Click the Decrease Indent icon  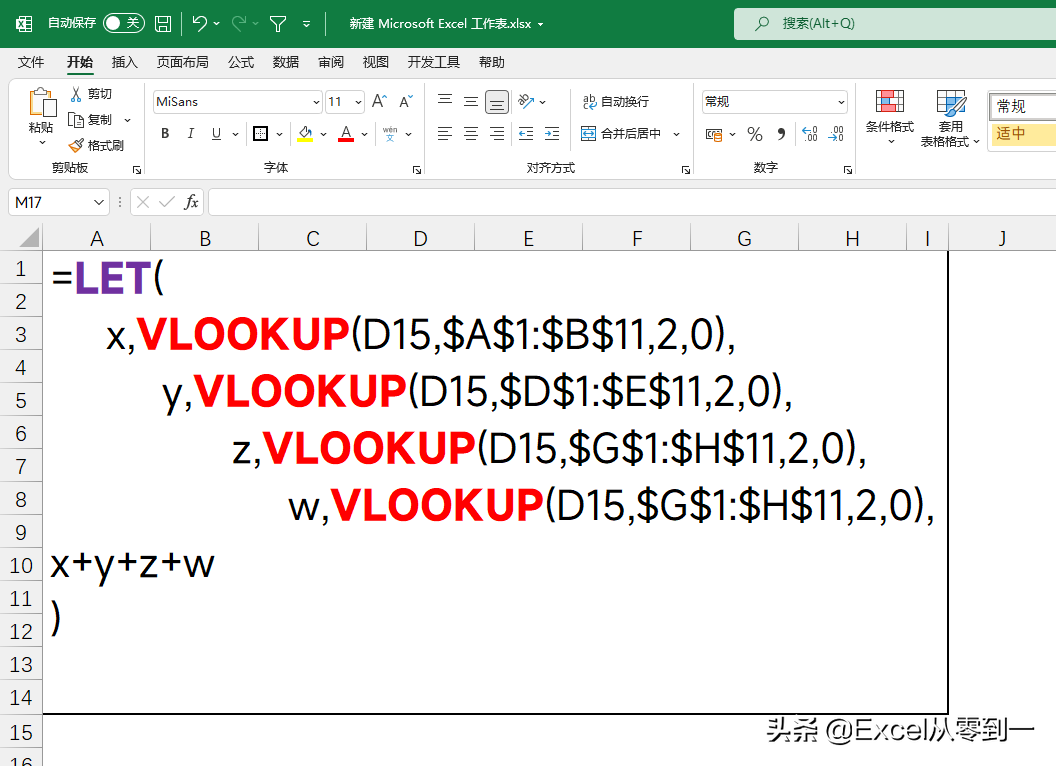tap(526, 133)
